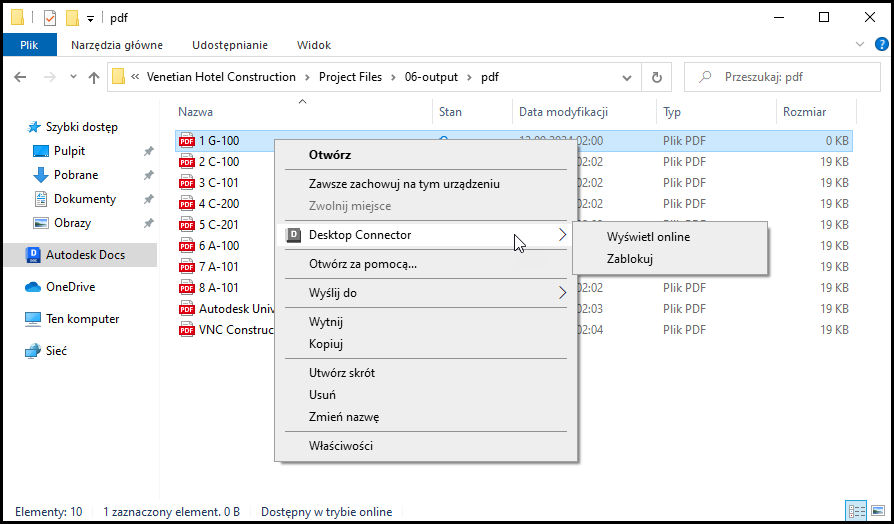Click the Sieć network icon
894x524 pixels.
[33, 351]
